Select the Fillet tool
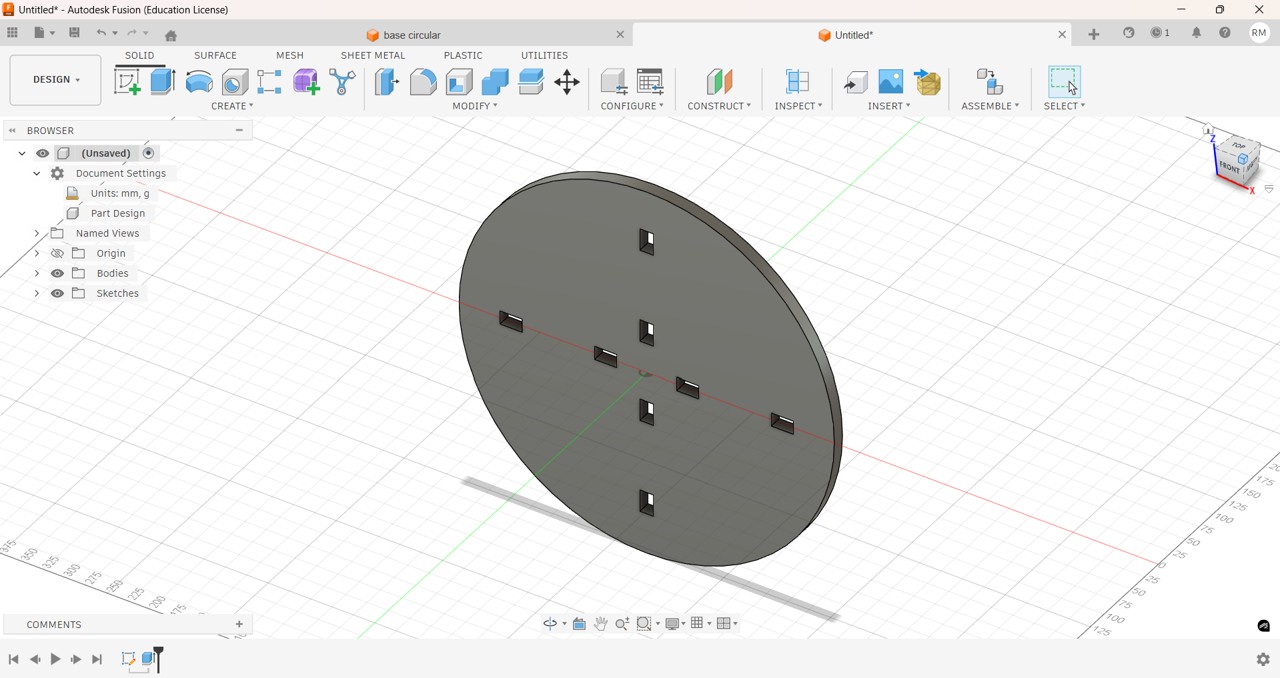Viewport: 1280px width, 678px height. [423, 82]
